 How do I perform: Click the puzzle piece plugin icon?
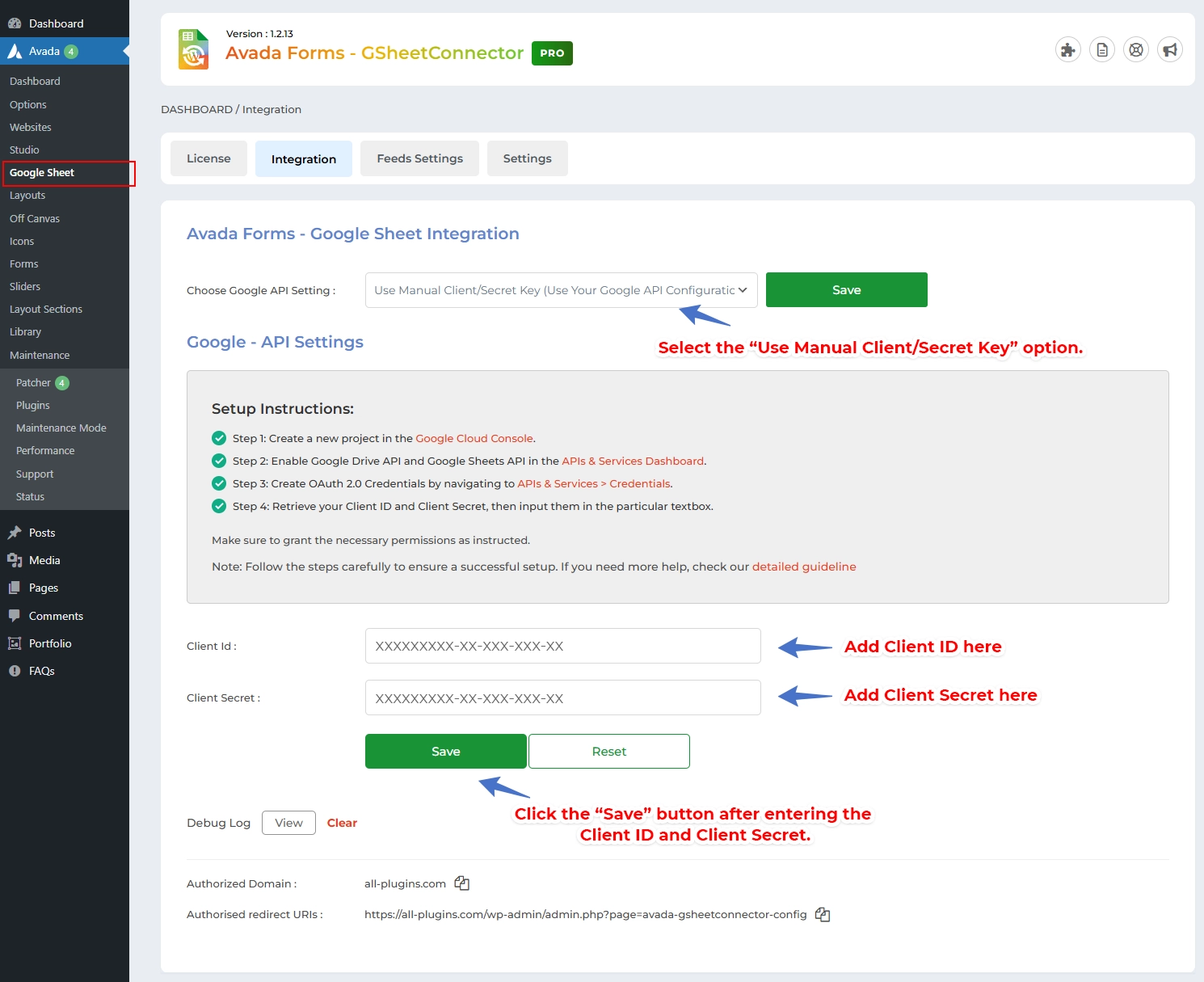click(x=1067, y=50)
